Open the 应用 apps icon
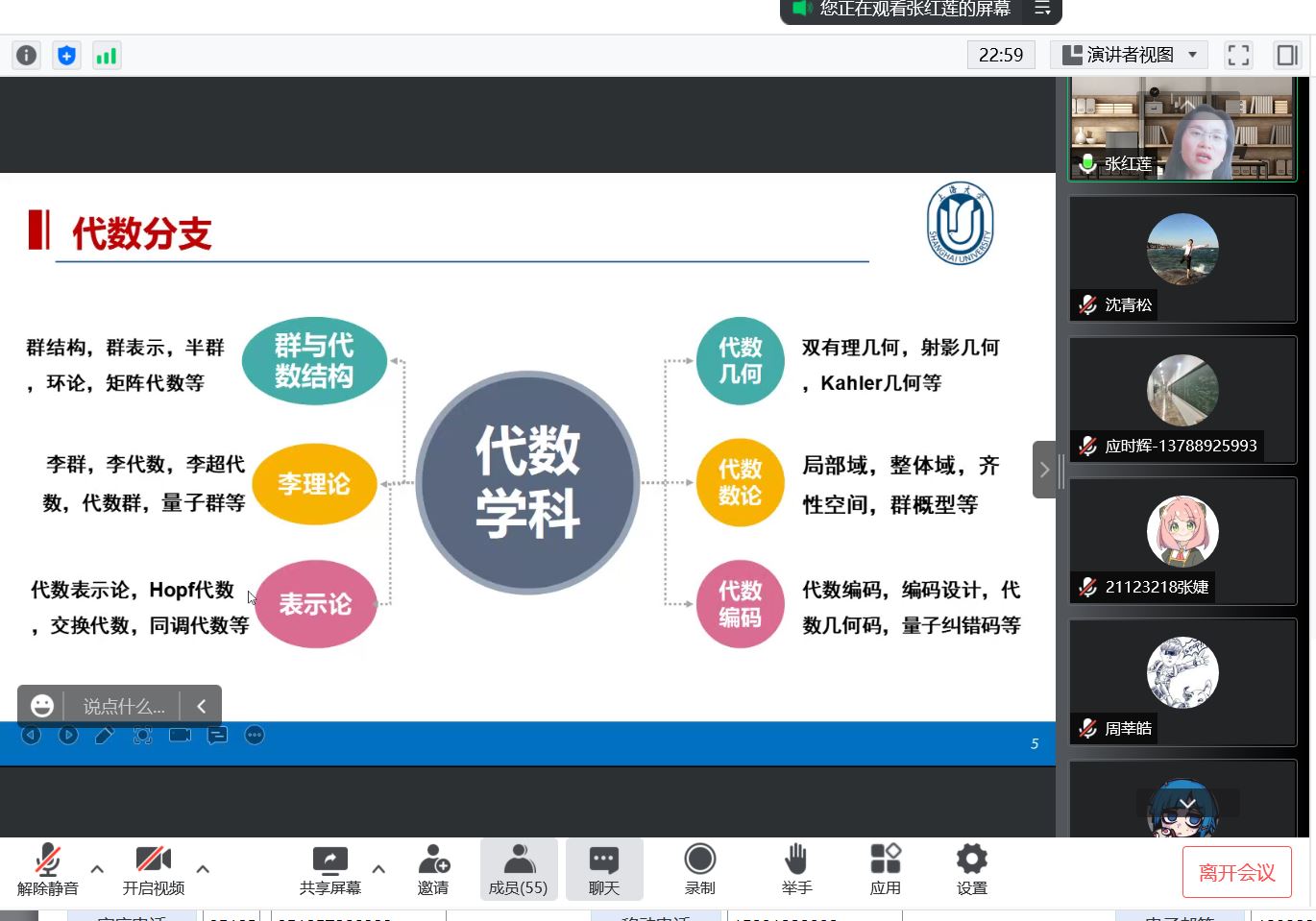The width and height of the screenshot is (1316, 921). [x=885, y=869]
